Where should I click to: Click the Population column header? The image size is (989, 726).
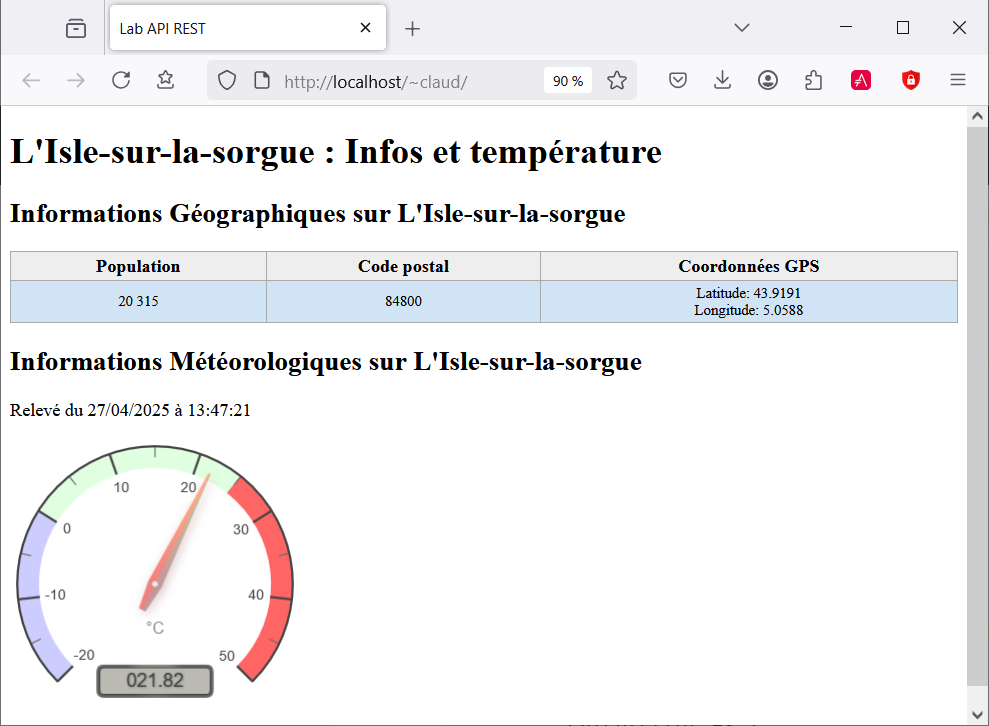(138, 266)
